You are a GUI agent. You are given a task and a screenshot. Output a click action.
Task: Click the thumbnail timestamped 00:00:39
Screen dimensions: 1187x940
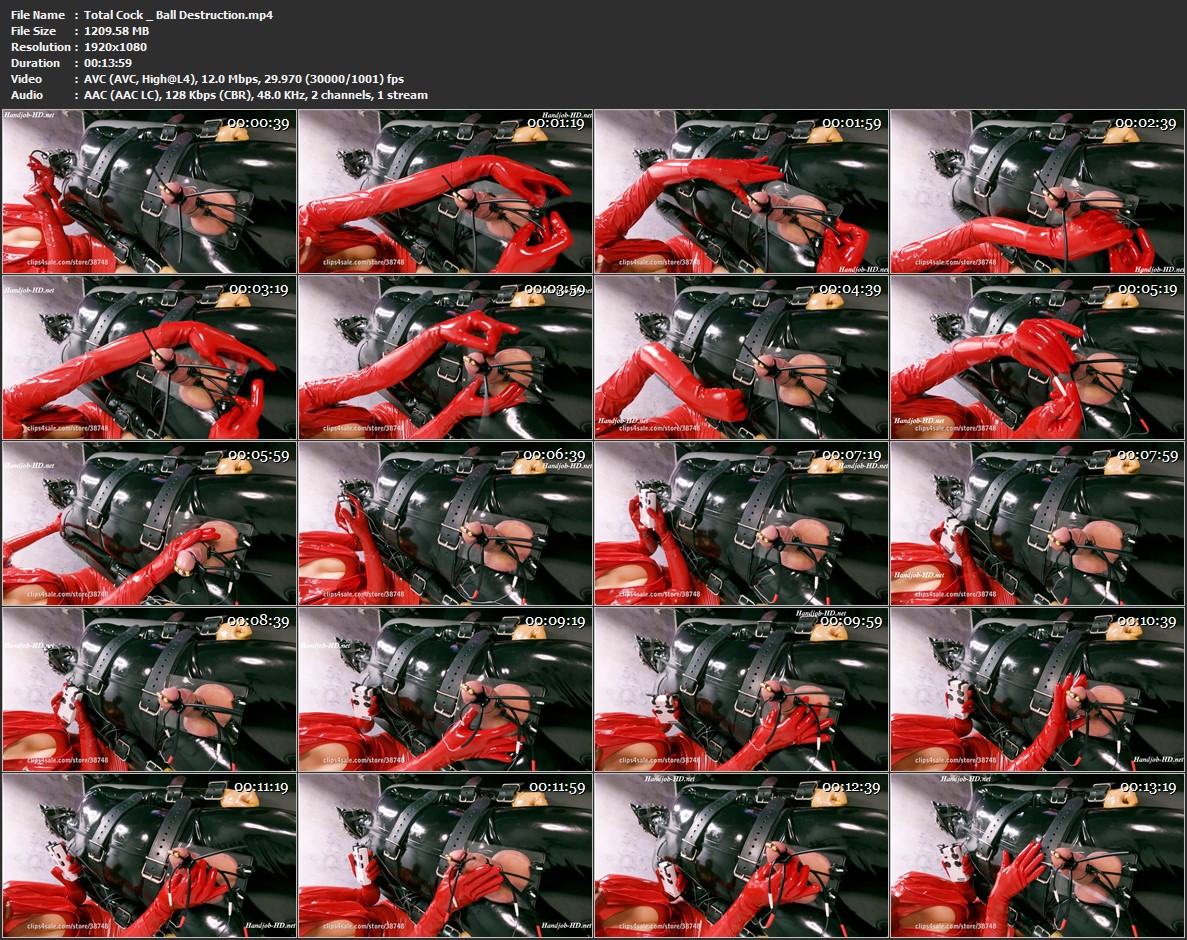click(149, 192)
